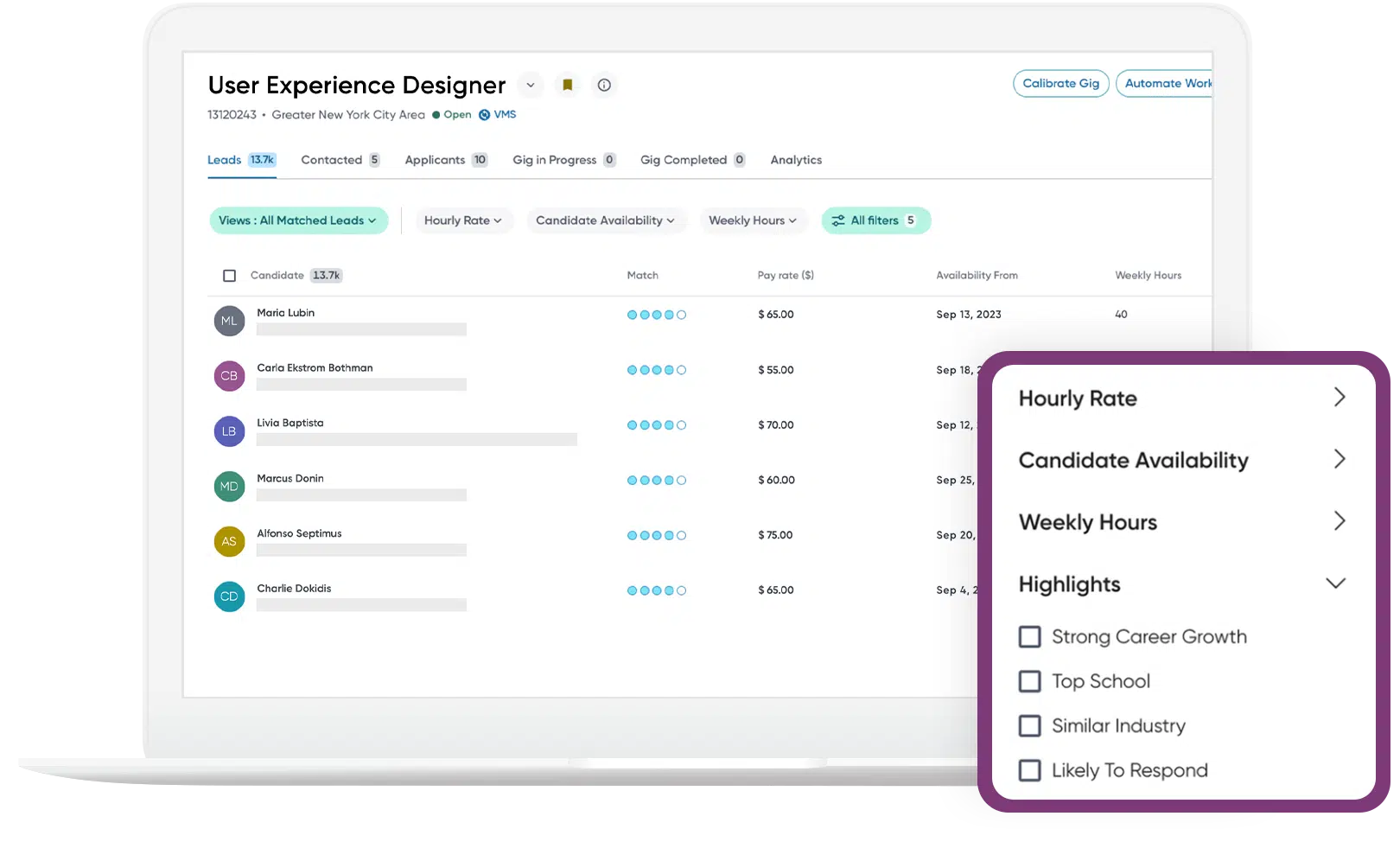Image resolution: width=1400 pixels, height=861 pixels.
Task: Click the filters icon on the All filters button
Action: click(838, 220)
